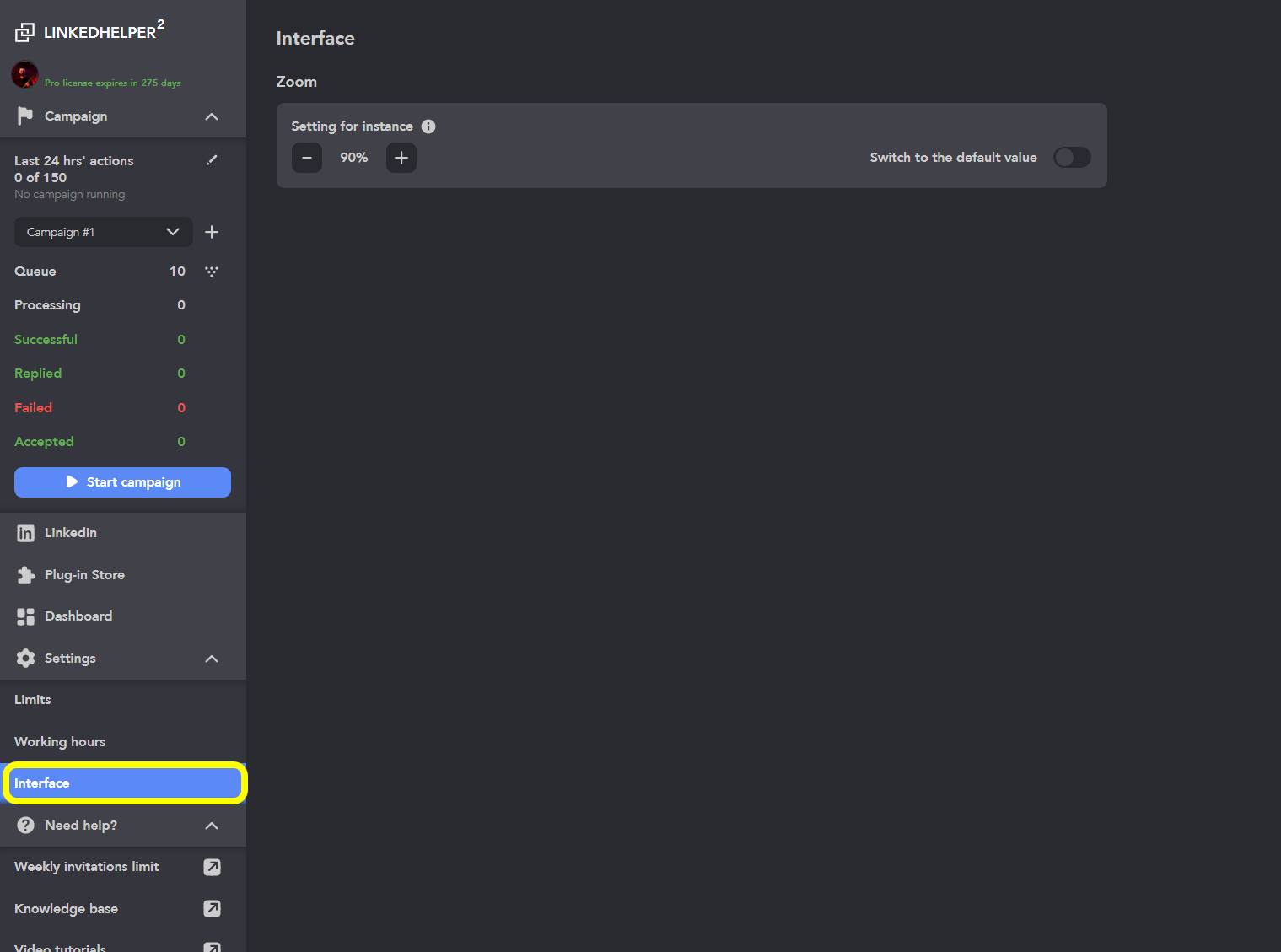The image size is (1281, 952).
Task: Open the Working hours settings page
Action: click(123, 742)
